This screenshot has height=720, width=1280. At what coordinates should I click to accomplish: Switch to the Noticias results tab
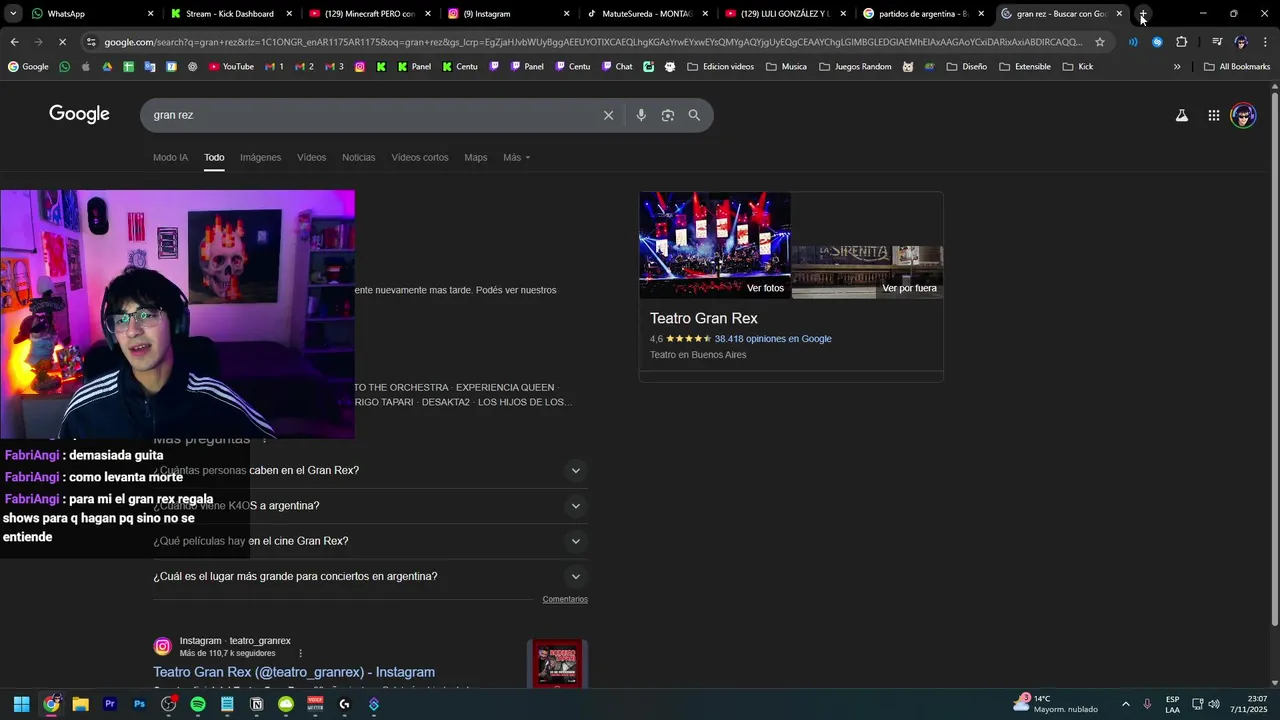(x=358, y=157)
